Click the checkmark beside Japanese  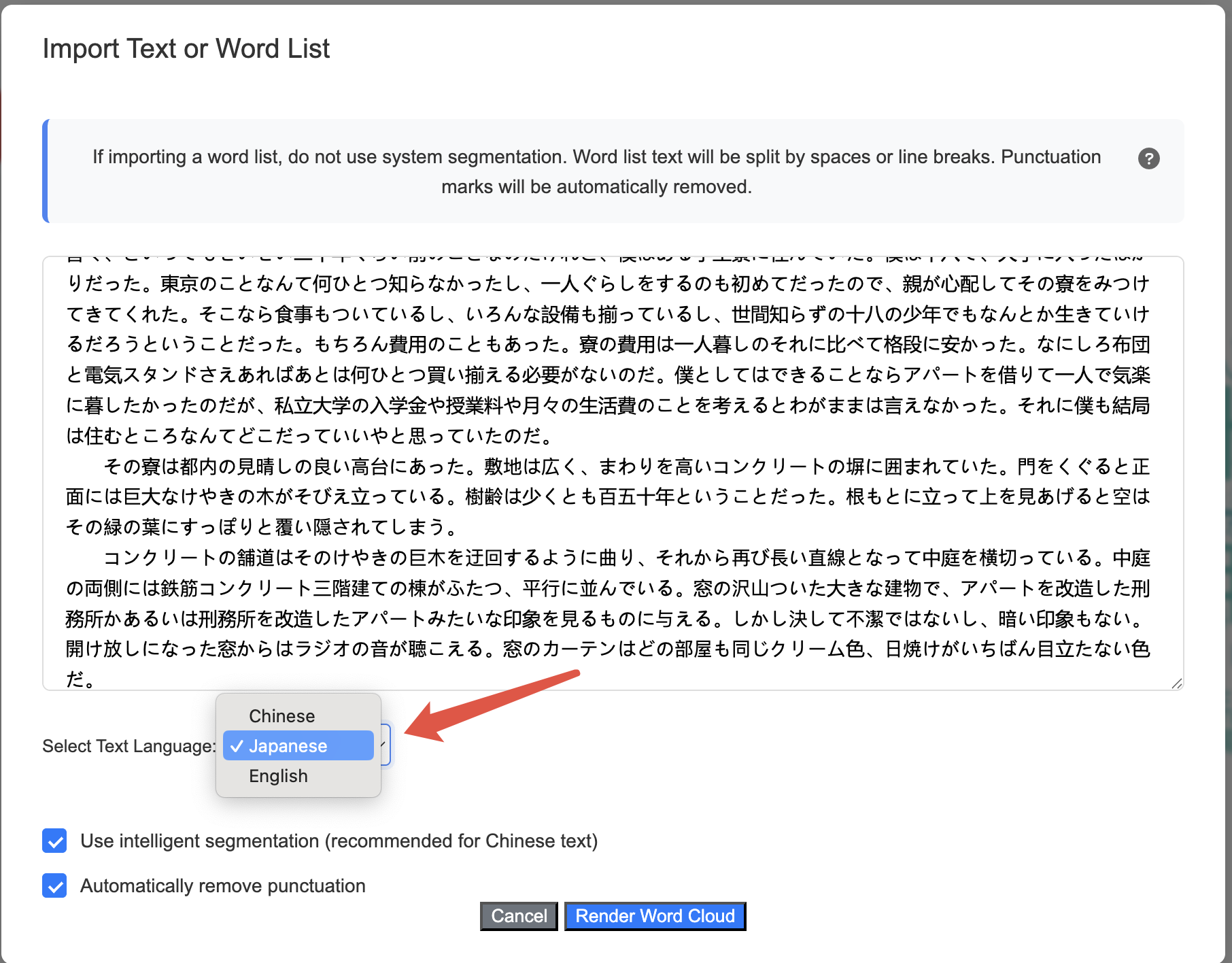(x=236, y=746)
